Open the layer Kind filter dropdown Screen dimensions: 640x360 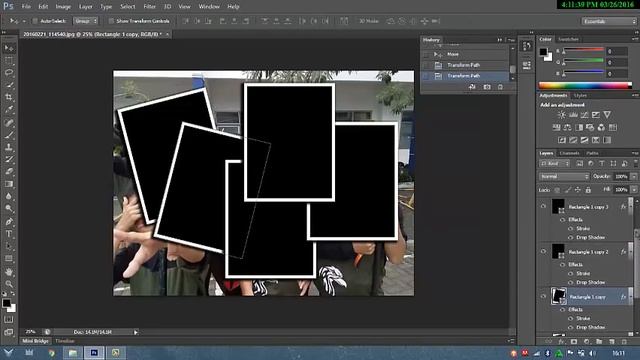coord(554,164)
